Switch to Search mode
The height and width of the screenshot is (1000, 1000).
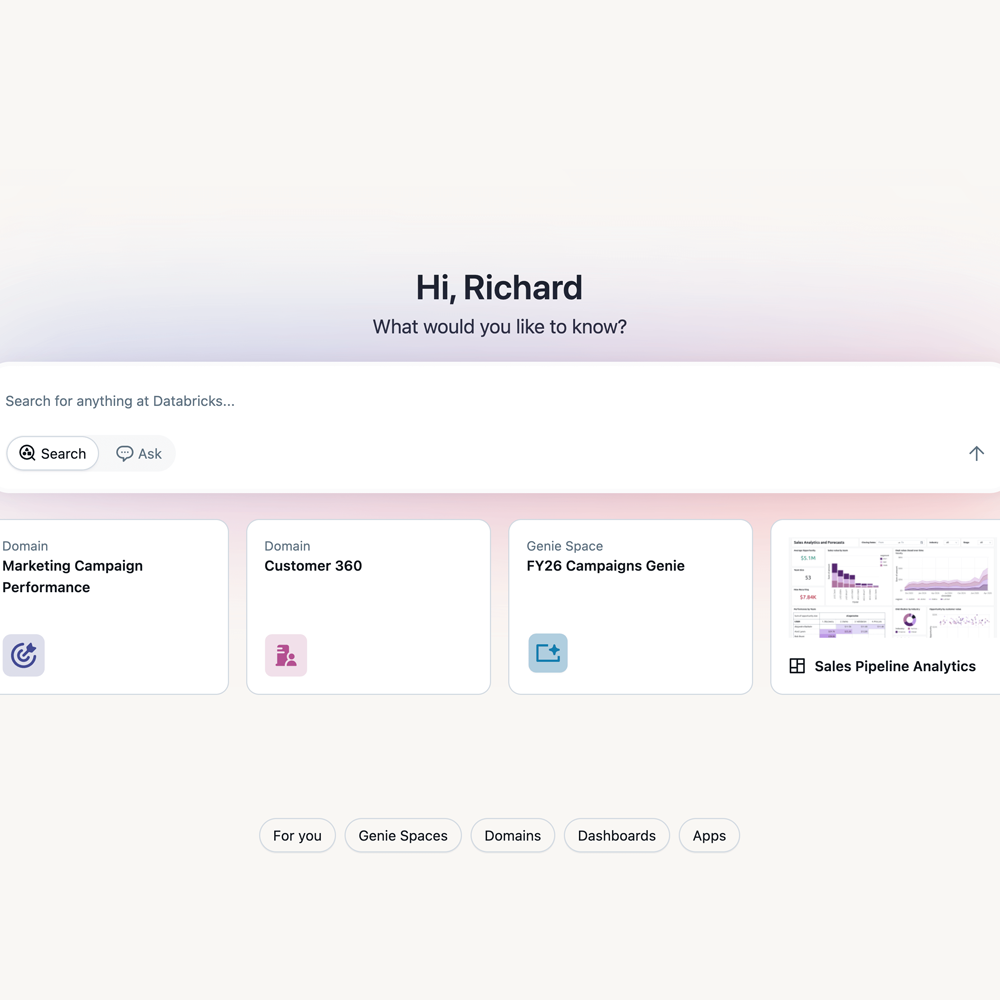52,453
